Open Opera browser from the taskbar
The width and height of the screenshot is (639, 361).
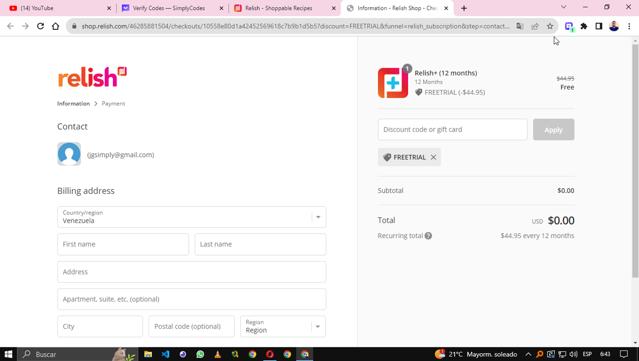click(x=270, y=354)
